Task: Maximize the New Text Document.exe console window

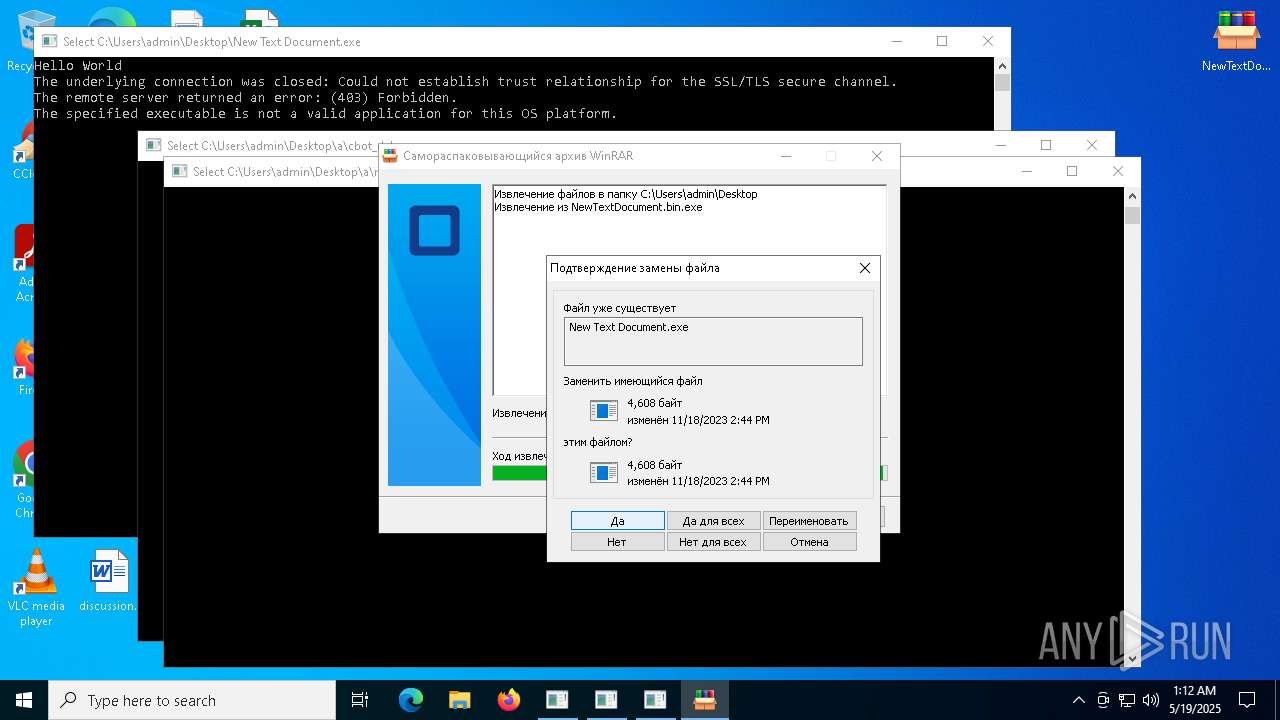Action: pos(942,41)
